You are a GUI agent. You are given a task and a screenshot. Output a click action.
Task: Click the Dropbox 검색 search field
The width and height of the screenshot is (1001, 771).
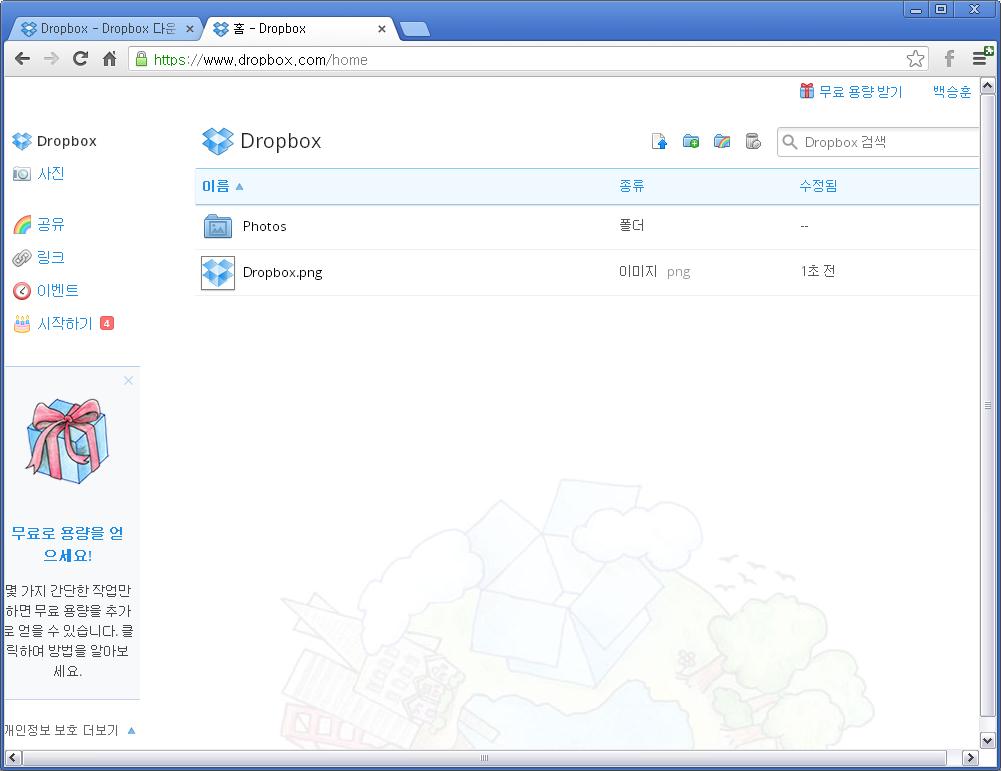point(878,142)
